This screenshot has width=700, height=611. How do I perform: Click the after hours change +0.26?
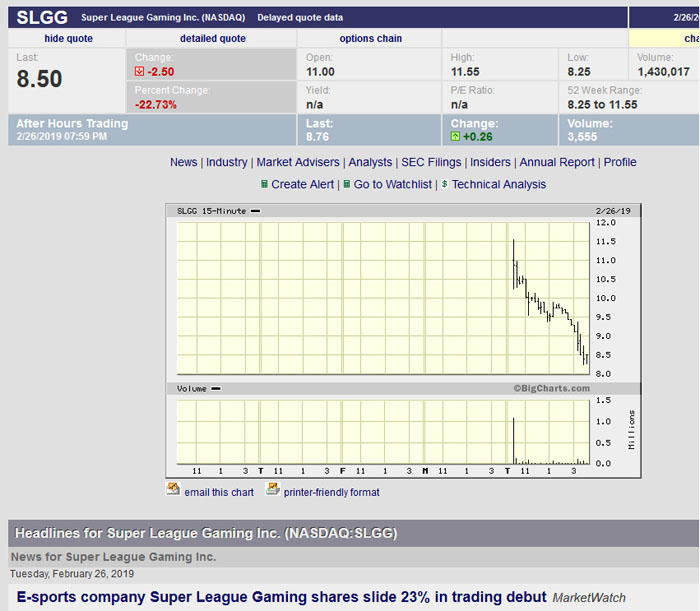pos(478,137)
